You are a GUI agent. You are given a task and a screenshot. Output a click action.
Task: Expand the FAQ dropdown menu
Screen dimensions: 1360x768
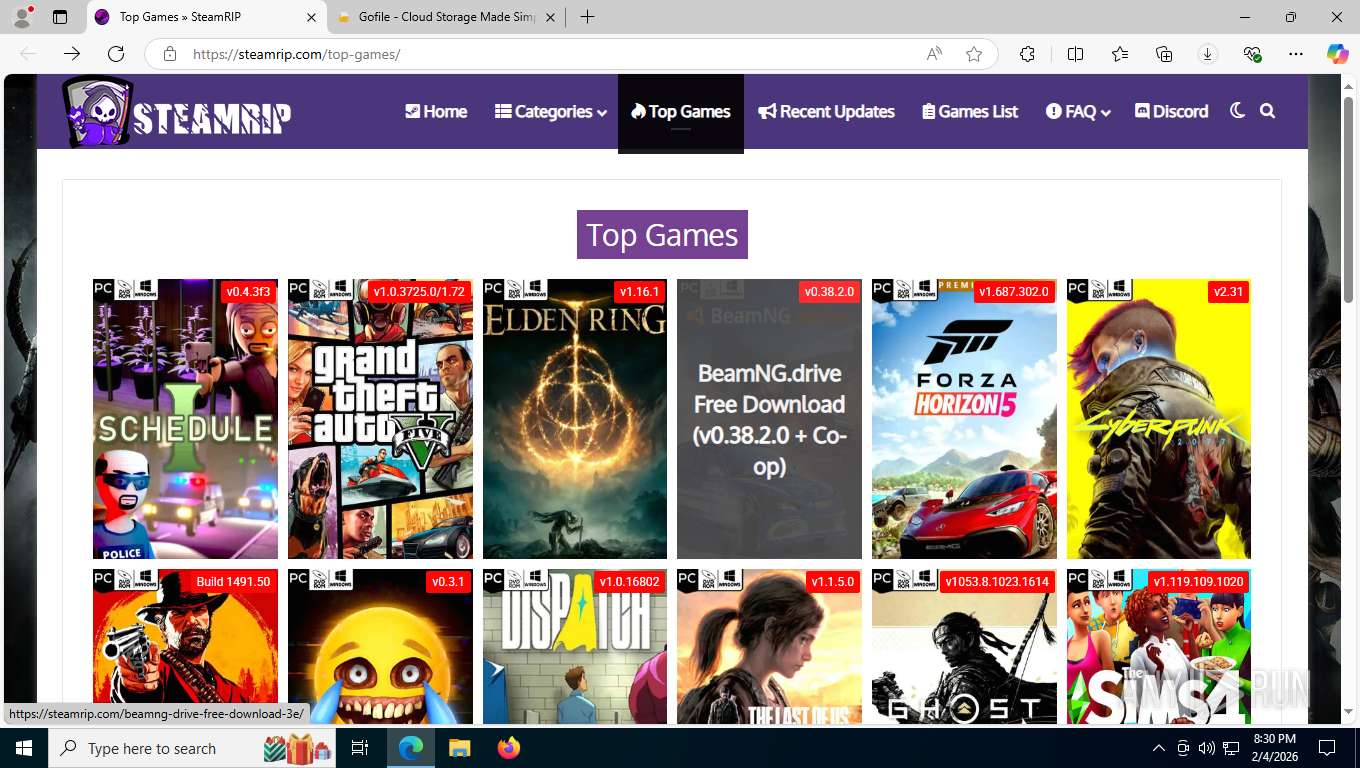tap(1078, 111)
